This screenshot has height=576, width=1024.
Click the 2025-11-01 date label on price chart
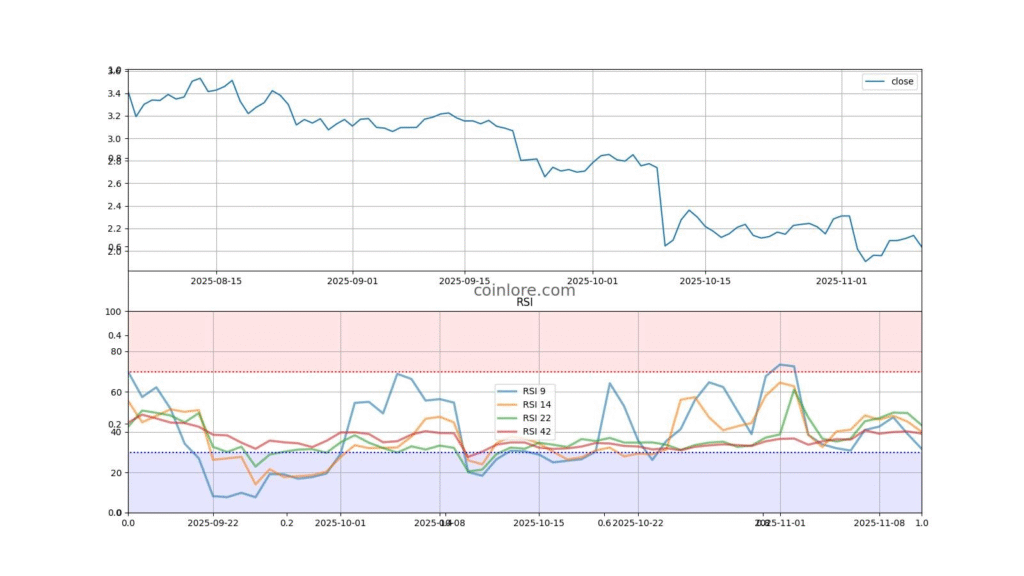(841, 281)
